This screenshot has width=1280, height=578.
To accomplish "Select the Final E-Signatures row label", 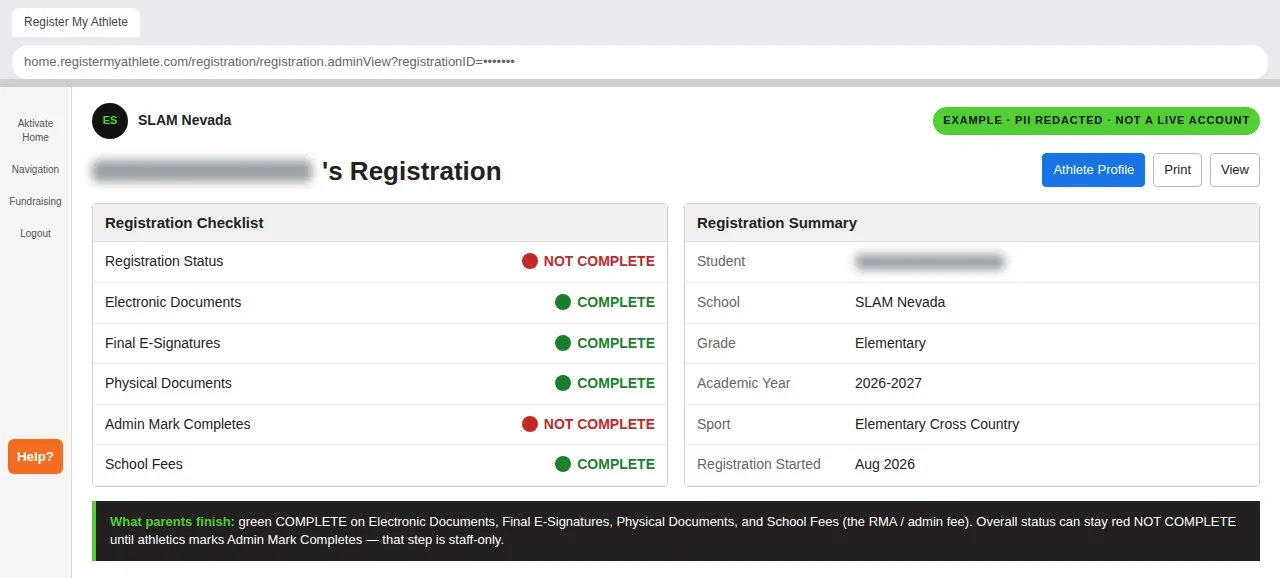I will 162,343.
